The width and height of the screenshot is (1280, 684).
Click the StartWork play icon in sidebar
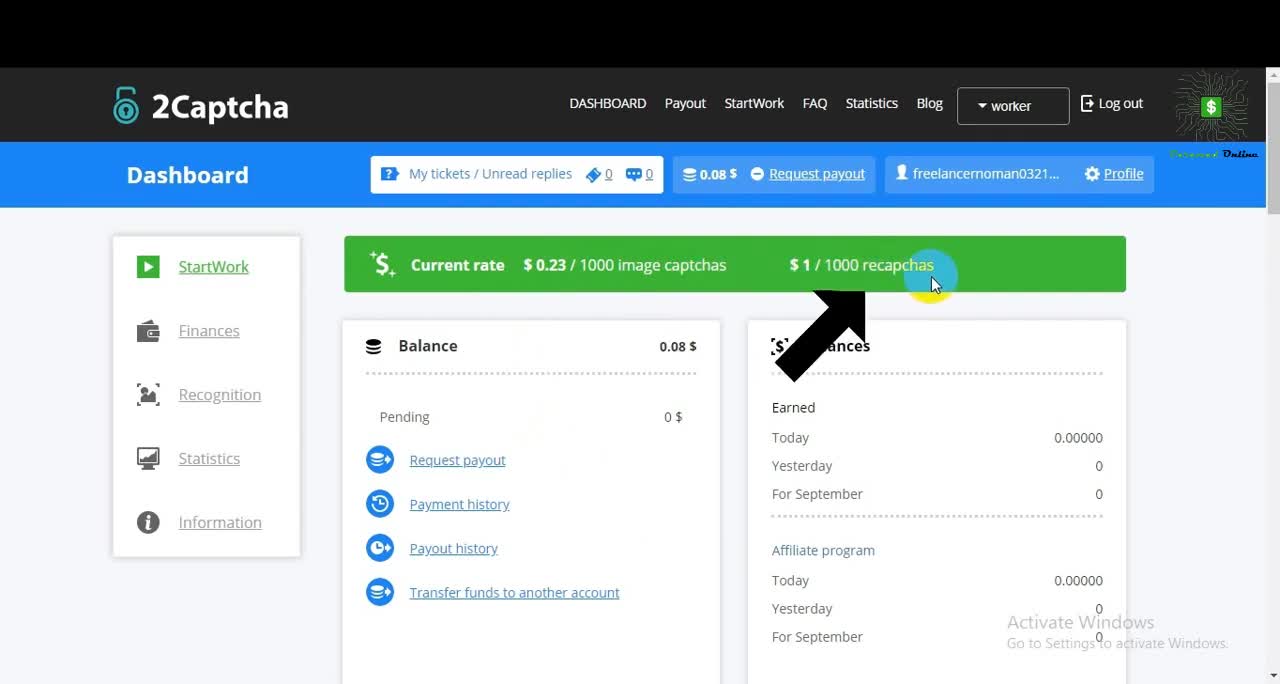pos(148,267)
